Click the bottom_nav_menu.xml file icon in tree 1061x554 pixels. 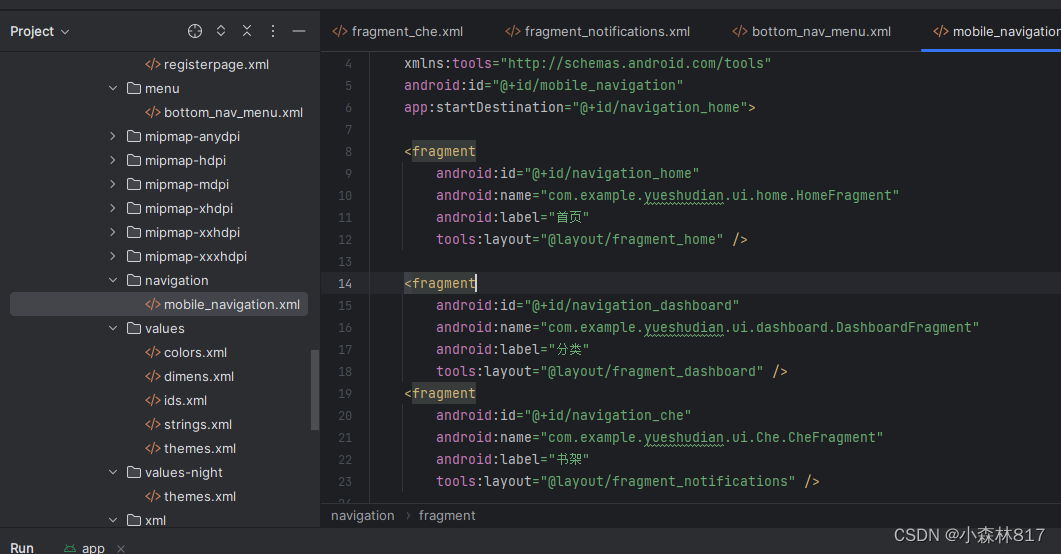(153, 112)
